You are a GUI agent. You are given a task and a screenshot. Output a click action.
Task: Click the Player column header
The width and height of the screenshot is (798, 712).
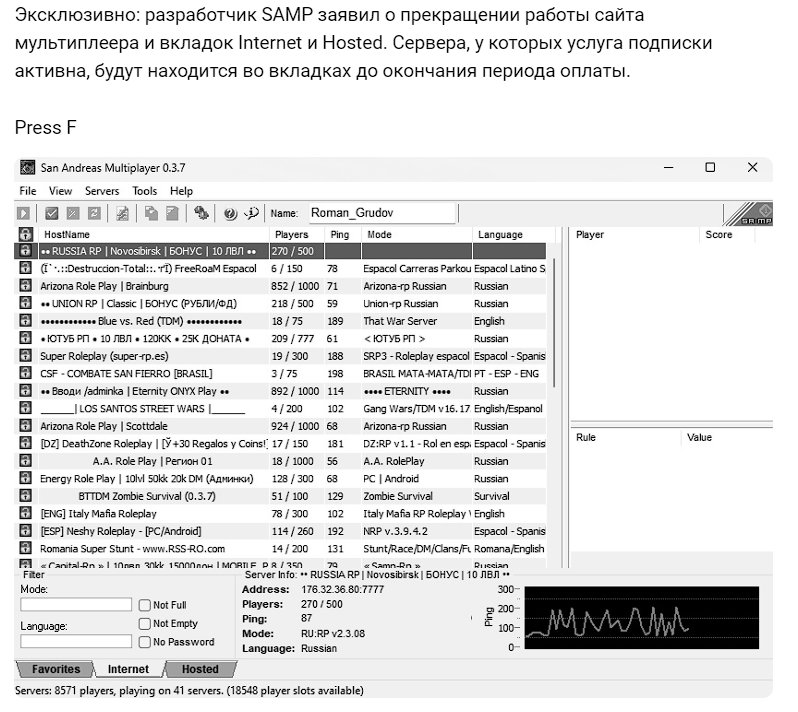[636, 235]
